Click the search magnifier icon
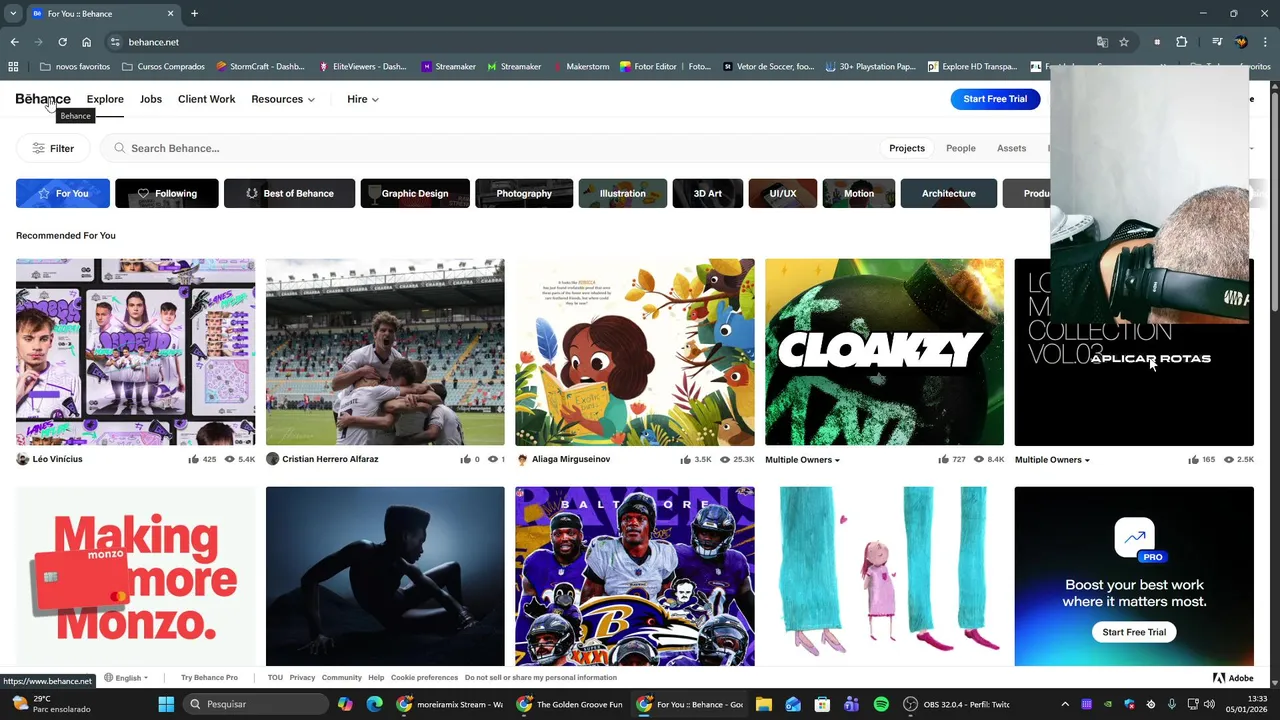Viewport: 1280px width, 720px height. 120,148
